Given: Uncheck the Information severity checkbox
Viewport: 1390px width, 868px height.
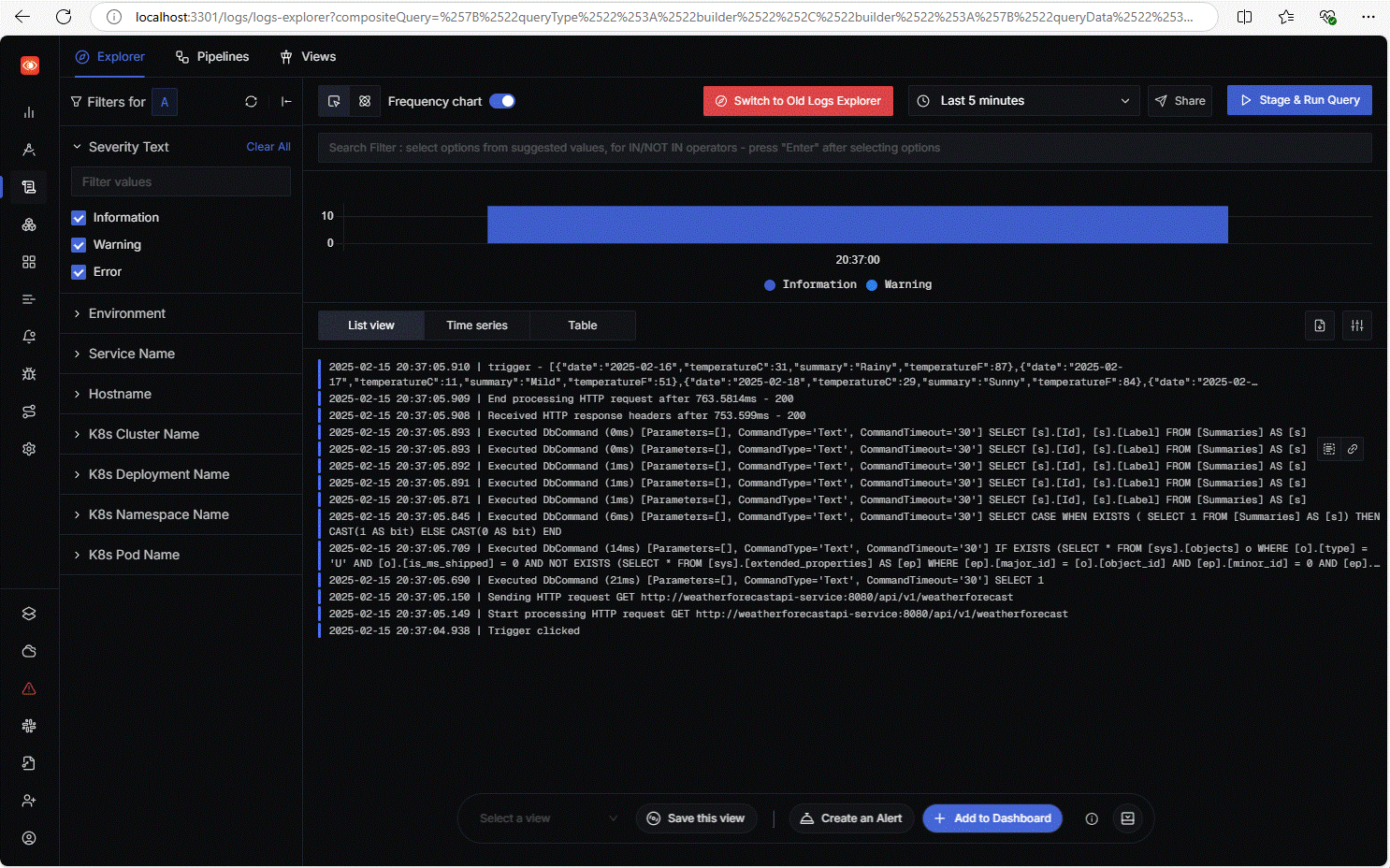Looking at the screenshot, I should 79,218.
